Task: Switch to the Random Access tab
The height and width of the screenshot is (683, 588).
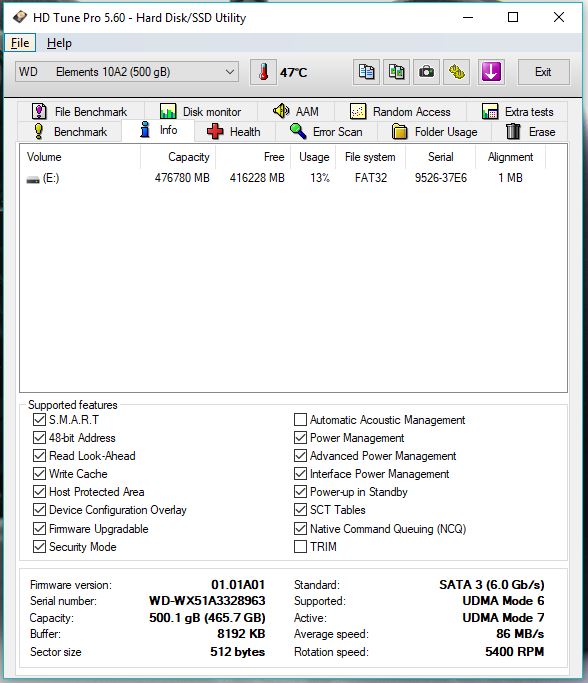Action: click(x=400, y=112)
